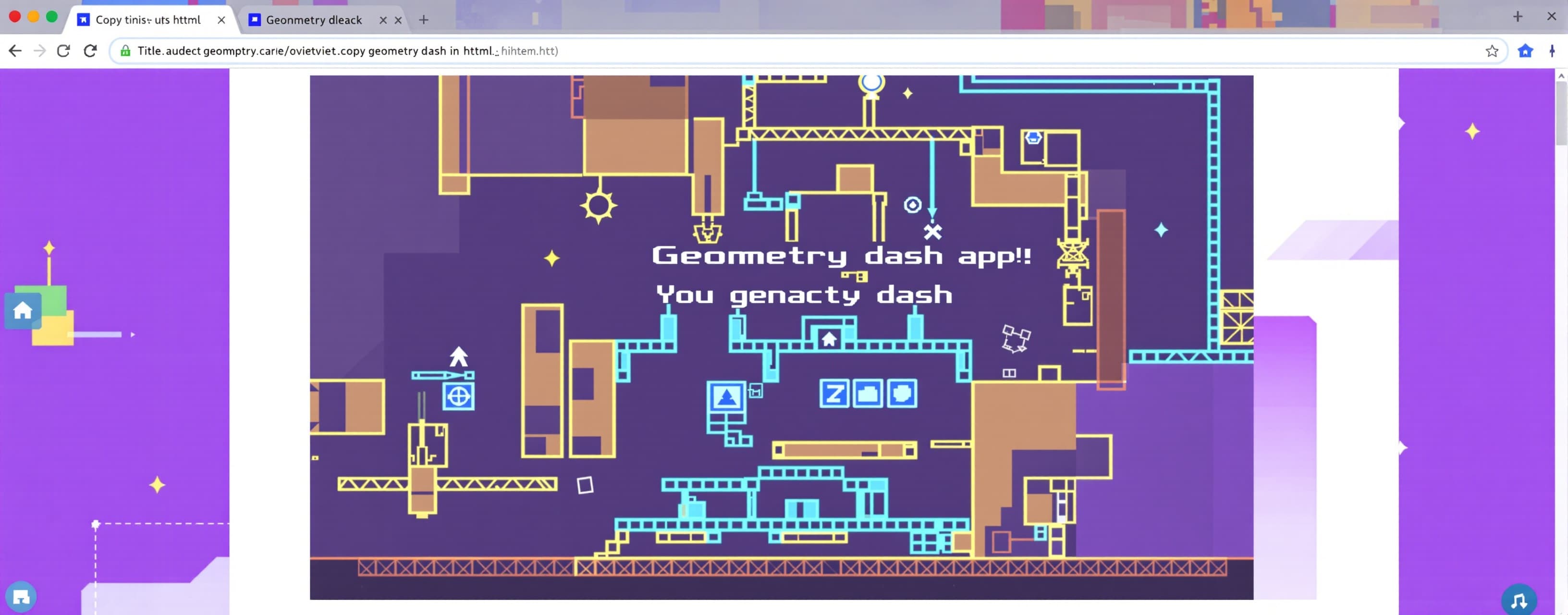This screenshot has height=615, width=1568.
Task: Bookmark page with the star icon
Action: pos(1491,51)
